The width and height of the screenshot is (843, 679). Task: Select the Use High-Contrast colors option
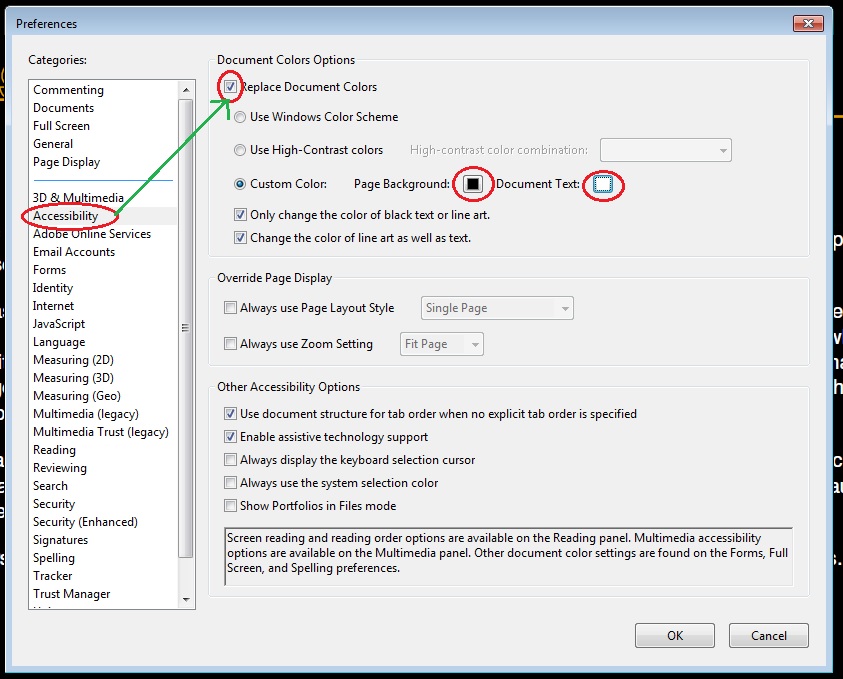(240, 150)
